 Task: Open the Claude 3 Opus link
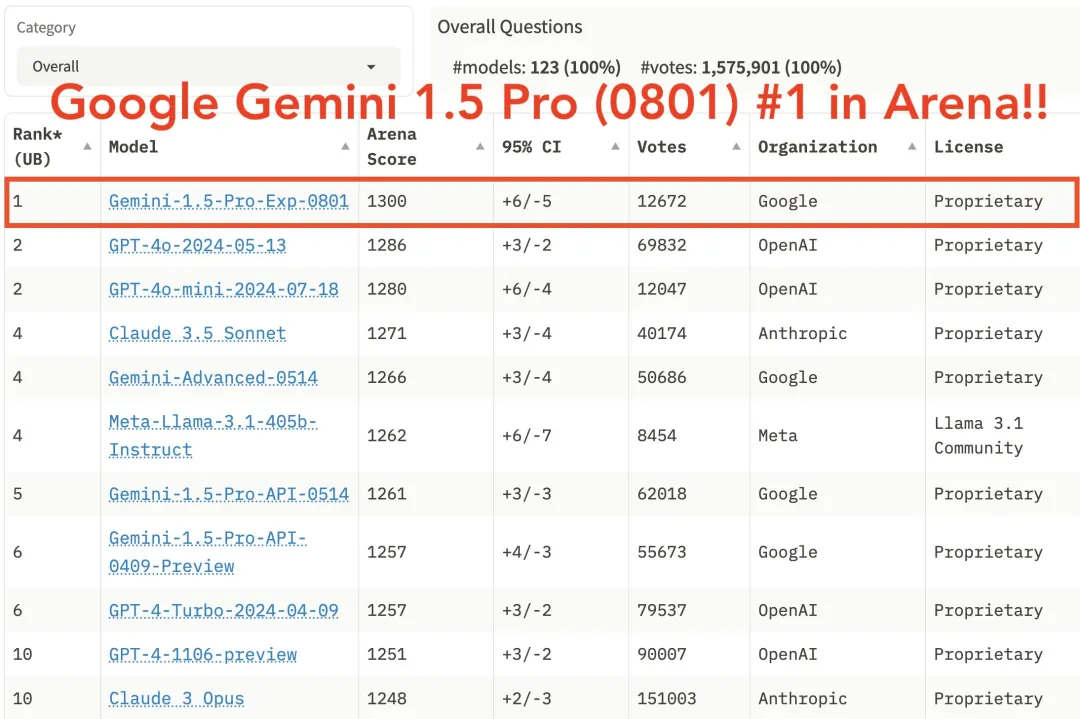pyautogui.click(x=176, y=698)
